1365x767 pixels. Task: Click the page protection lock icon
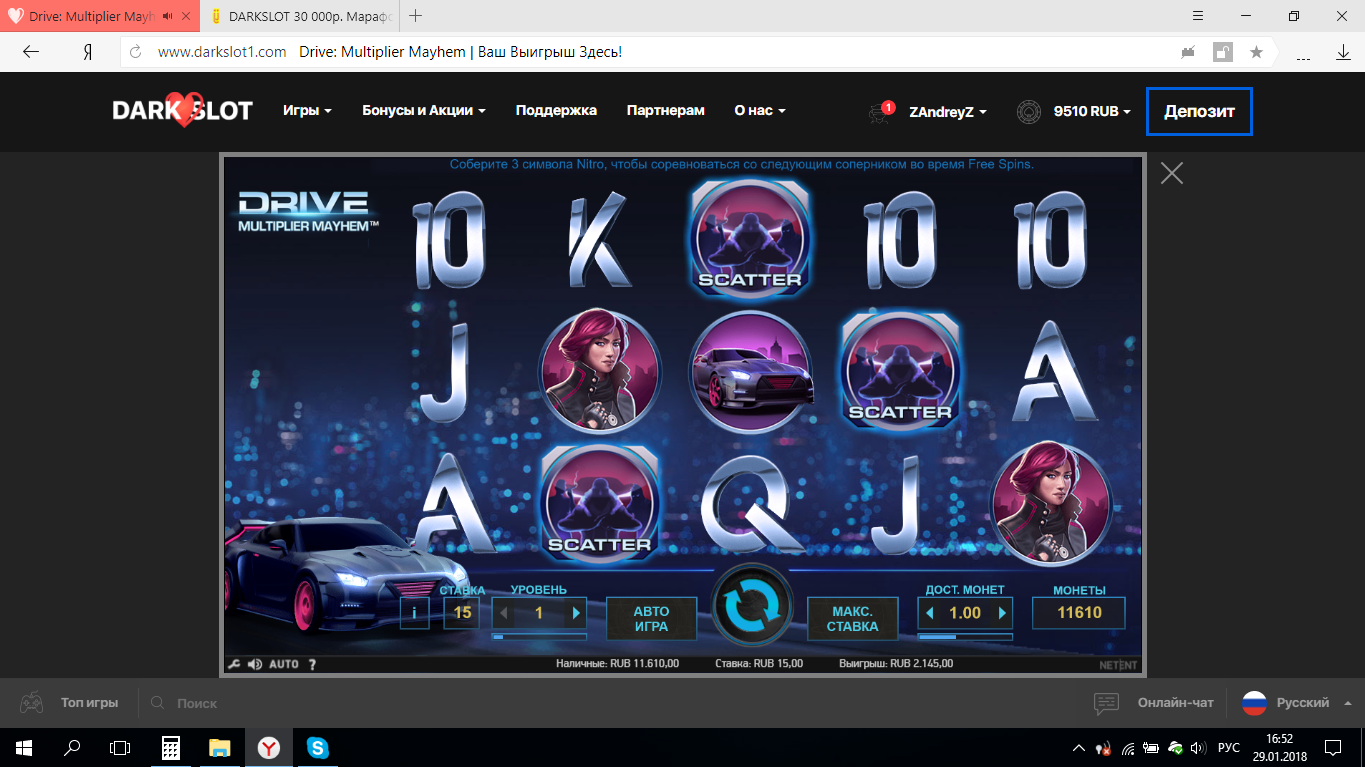(x=1222, y=52)
